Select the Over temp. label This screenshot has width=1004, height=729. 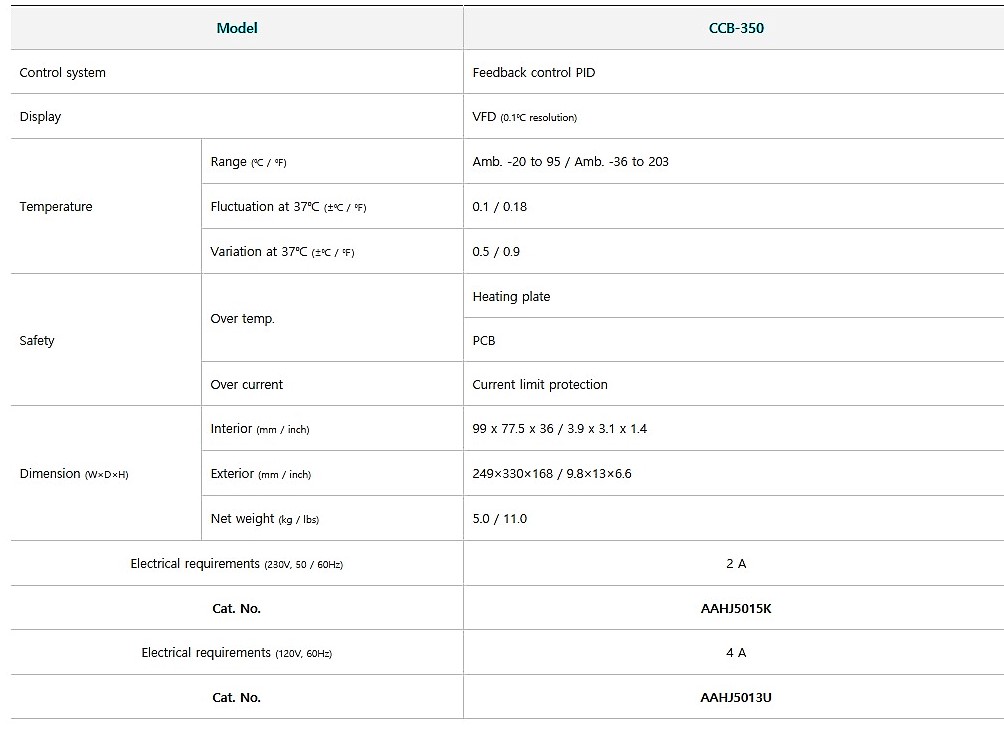click(243, 319)
